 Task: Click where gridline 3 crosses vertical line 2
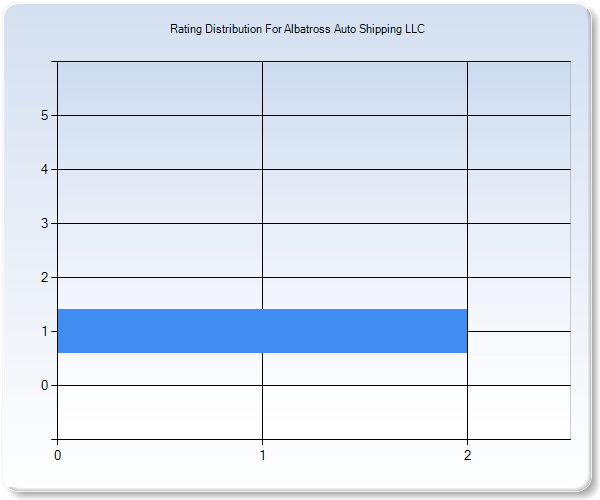467,223
